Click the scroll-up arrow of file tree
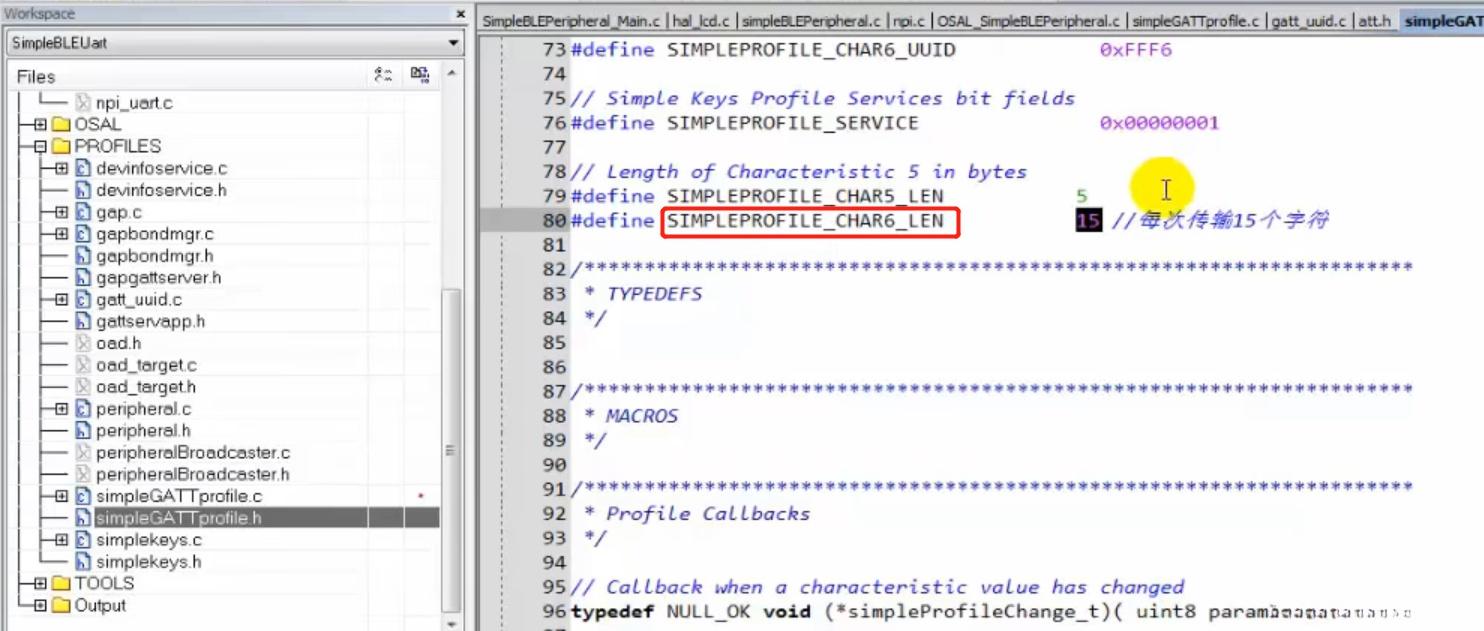Screen dimensions: 1484x631 451,74
